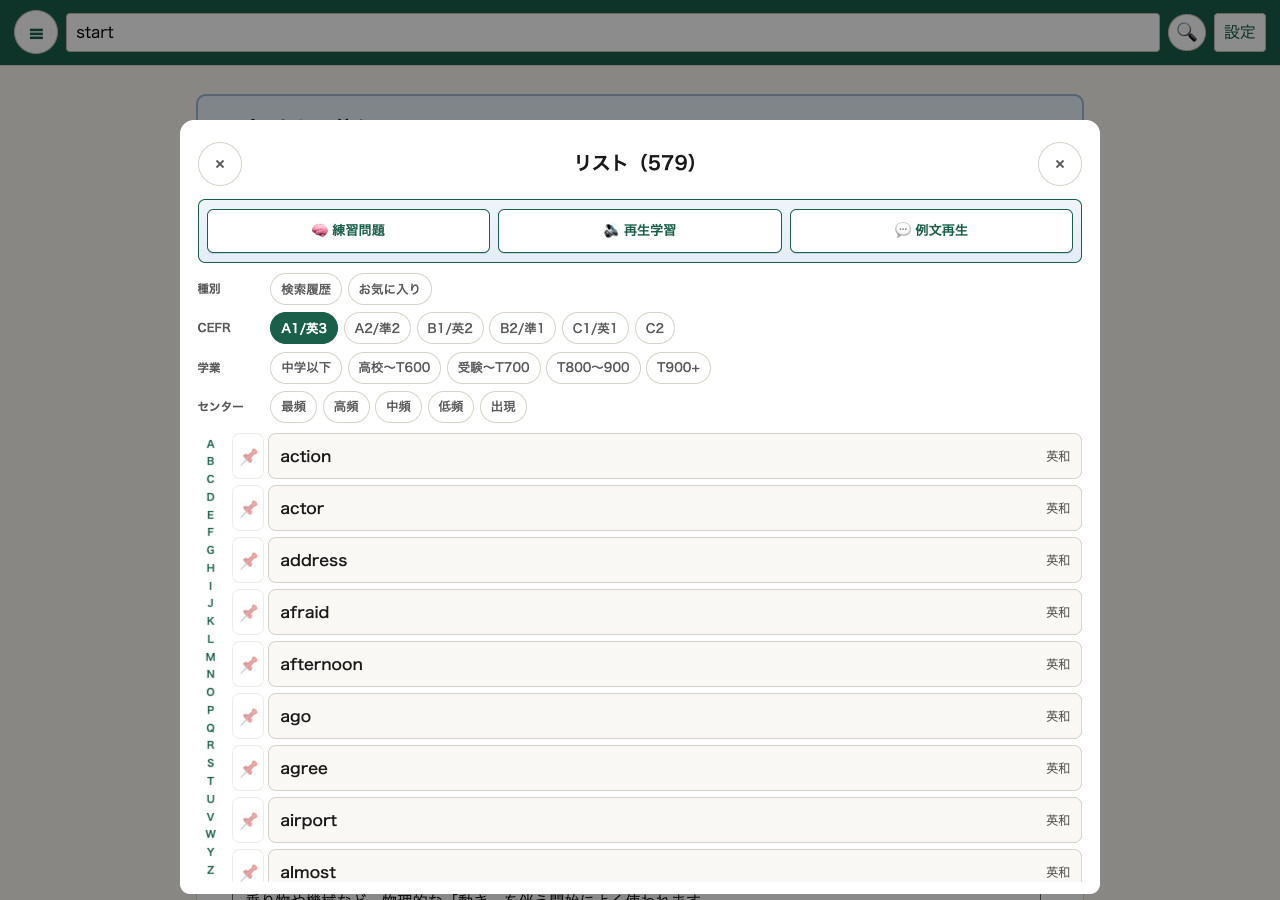The width and height of the screenshot is (1280, 900).
Task: Start 例文再生 example sentence playback
Action: [931, 231]
